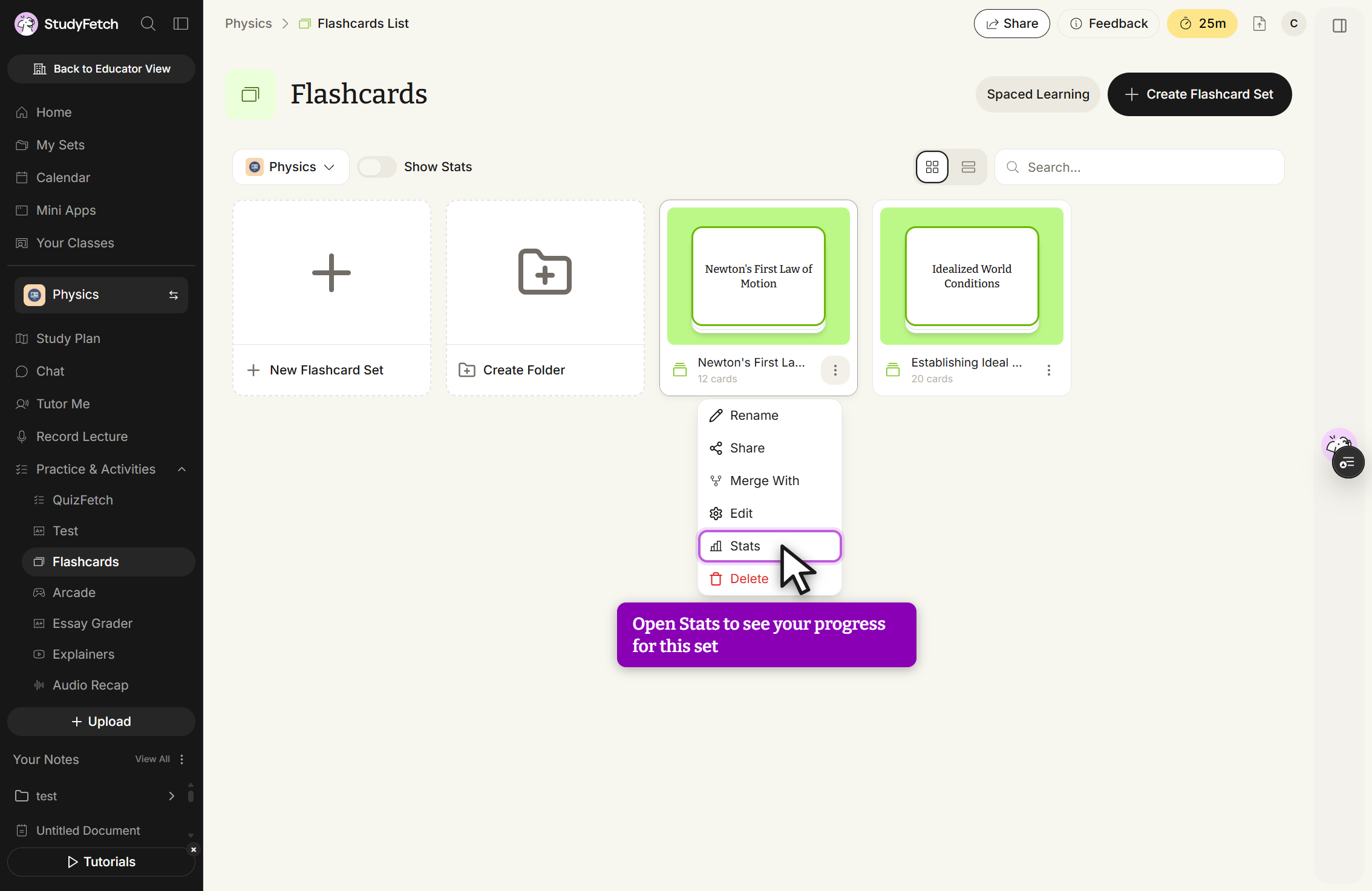The width and height of the screenshot is (1372, 891).
Task: Select Flashcards in sidebar
Action: [108, 562]
